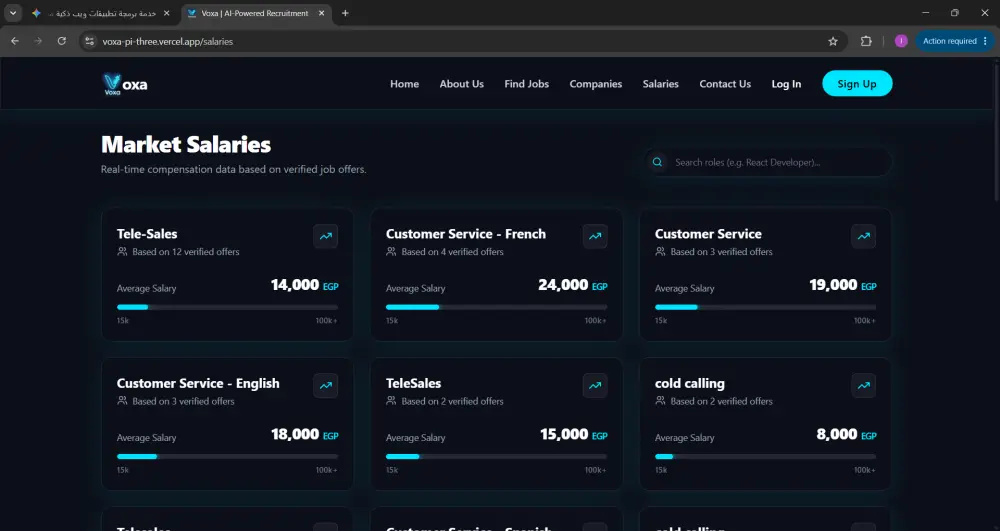The height and width of the screenshot is (531, 1000).
Task: Click the Tele-Sales card title
Action: [x=147, y=234]
